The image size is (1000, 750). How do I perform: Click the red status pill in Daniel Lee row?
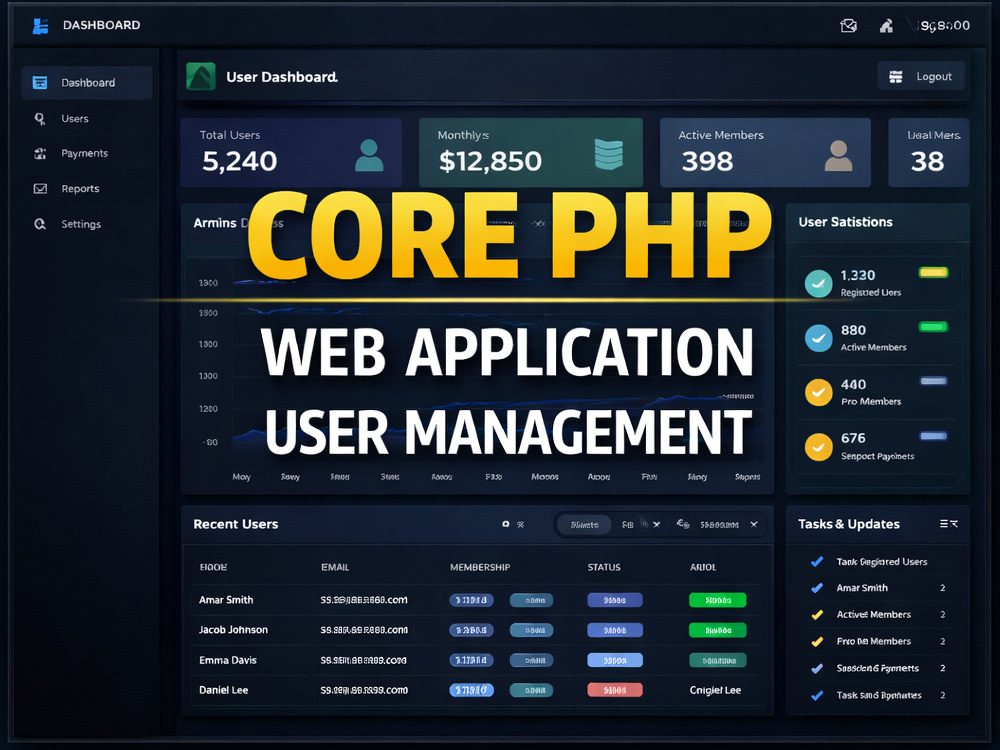coord(615,690)
